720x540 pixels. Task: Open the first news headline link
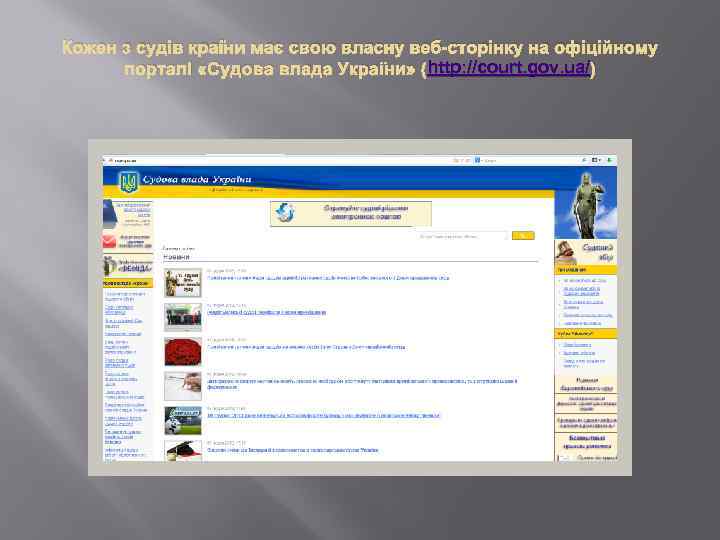(x=328, y=278)
